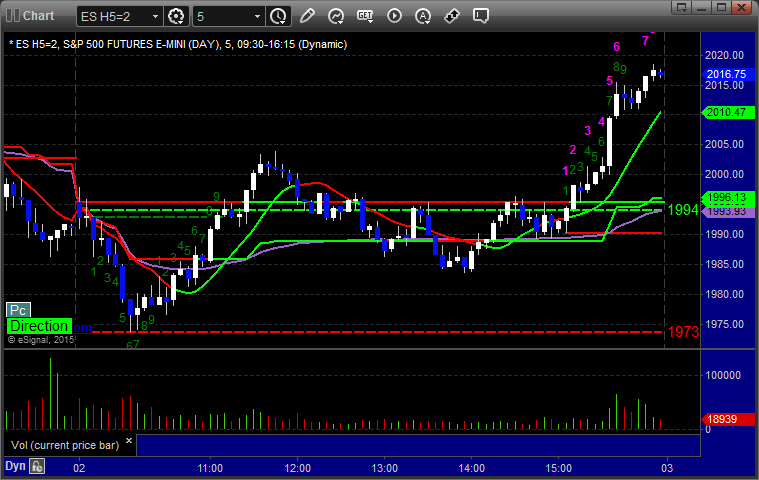Click the 12:00 time axis label
This screenshot has width=759, height=480.
(x=297, y=468)
